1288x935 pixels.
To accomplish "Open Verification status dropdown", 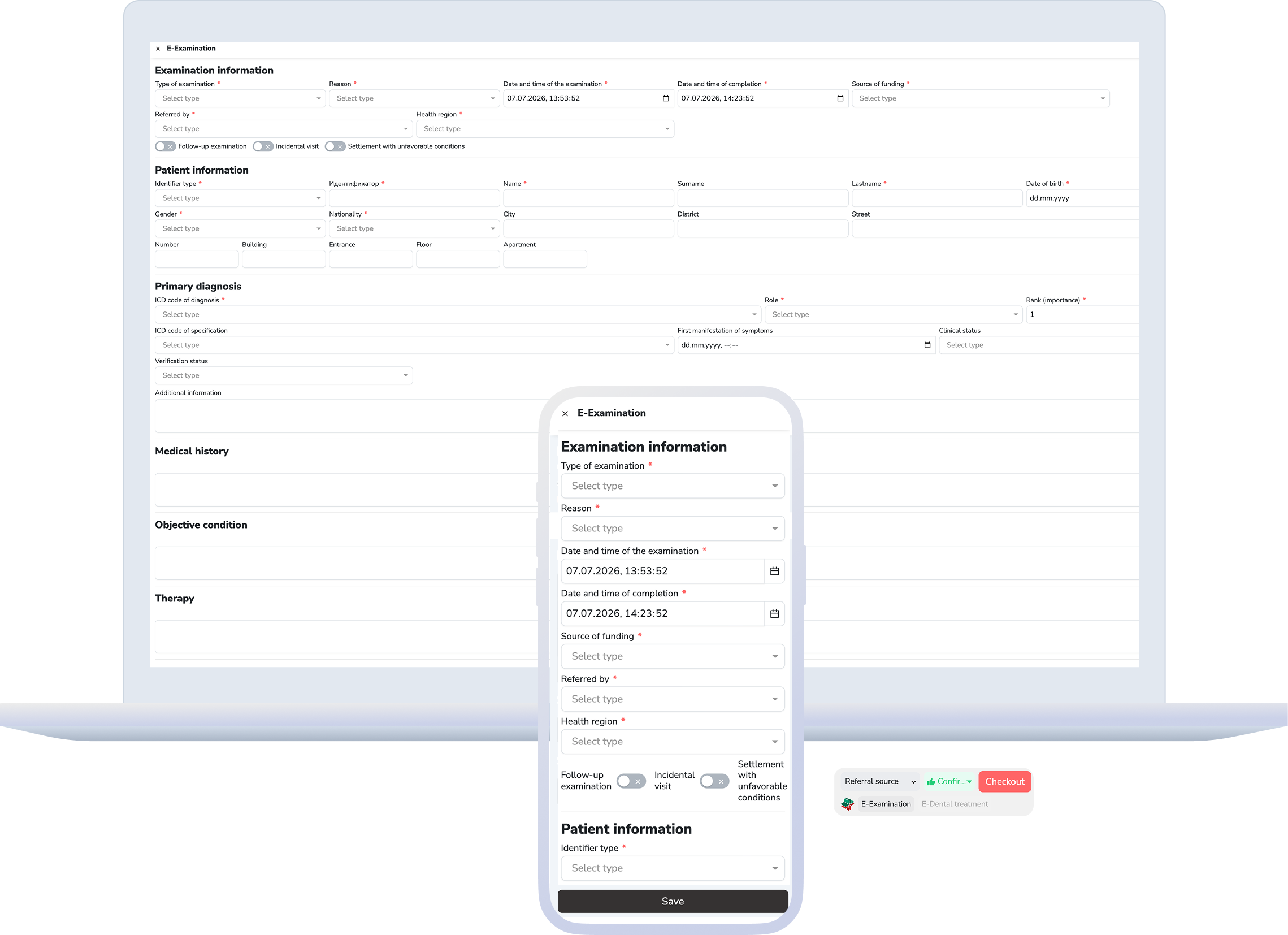I will coord(283,375).
